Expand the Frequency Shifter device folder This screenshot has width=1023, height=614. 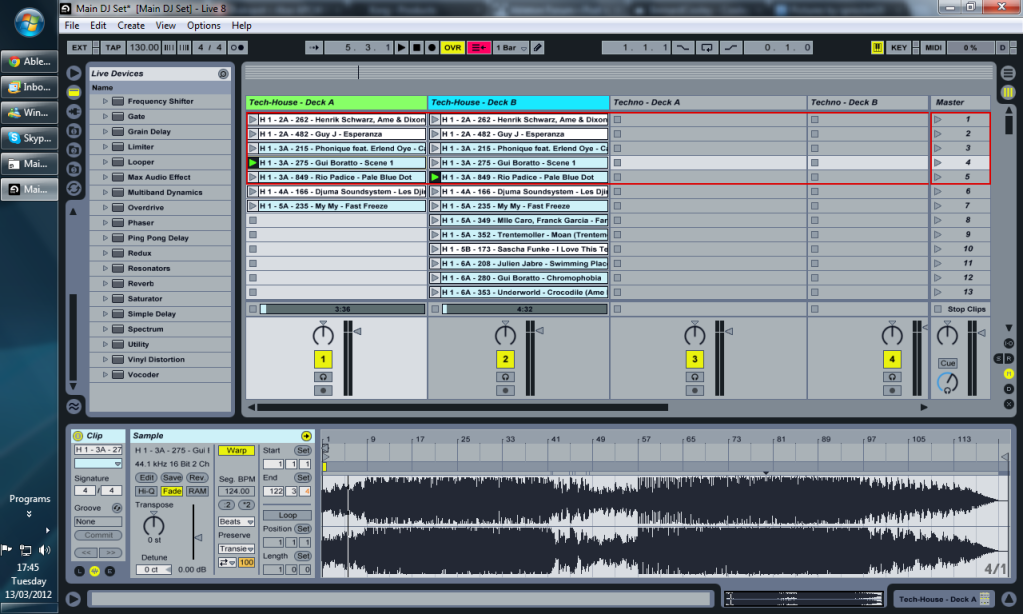pos(105,102)
